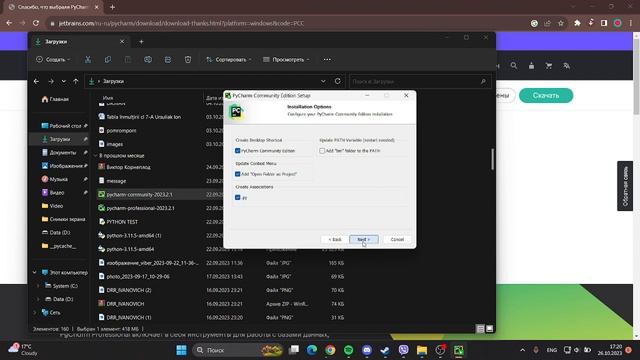
Task: Collapse the В прошлом месяце group
Action: coord(96,156)
